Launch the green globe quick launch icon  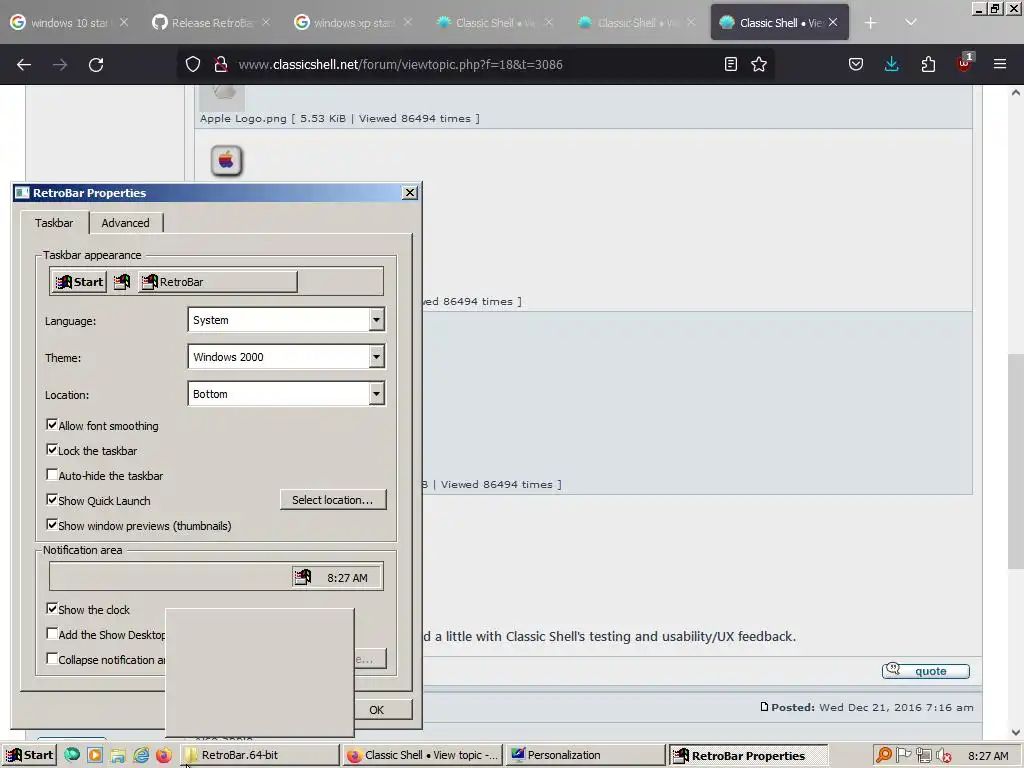pos(72,755)
